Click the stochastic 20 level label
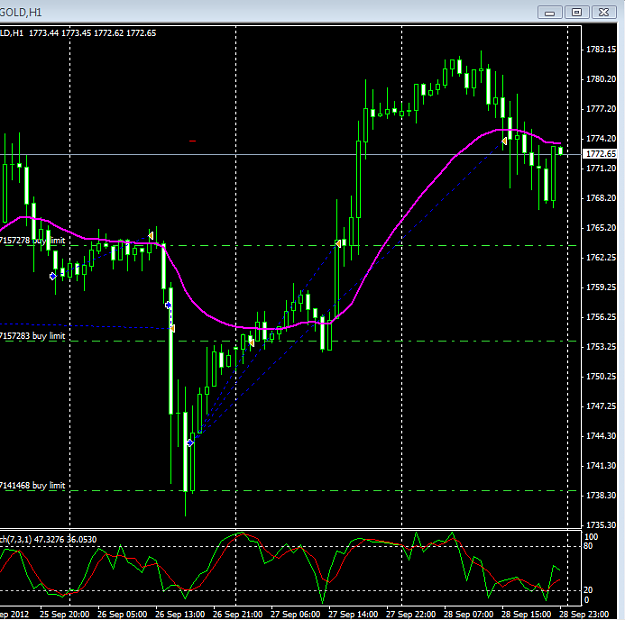 click(x=588, y=590)
